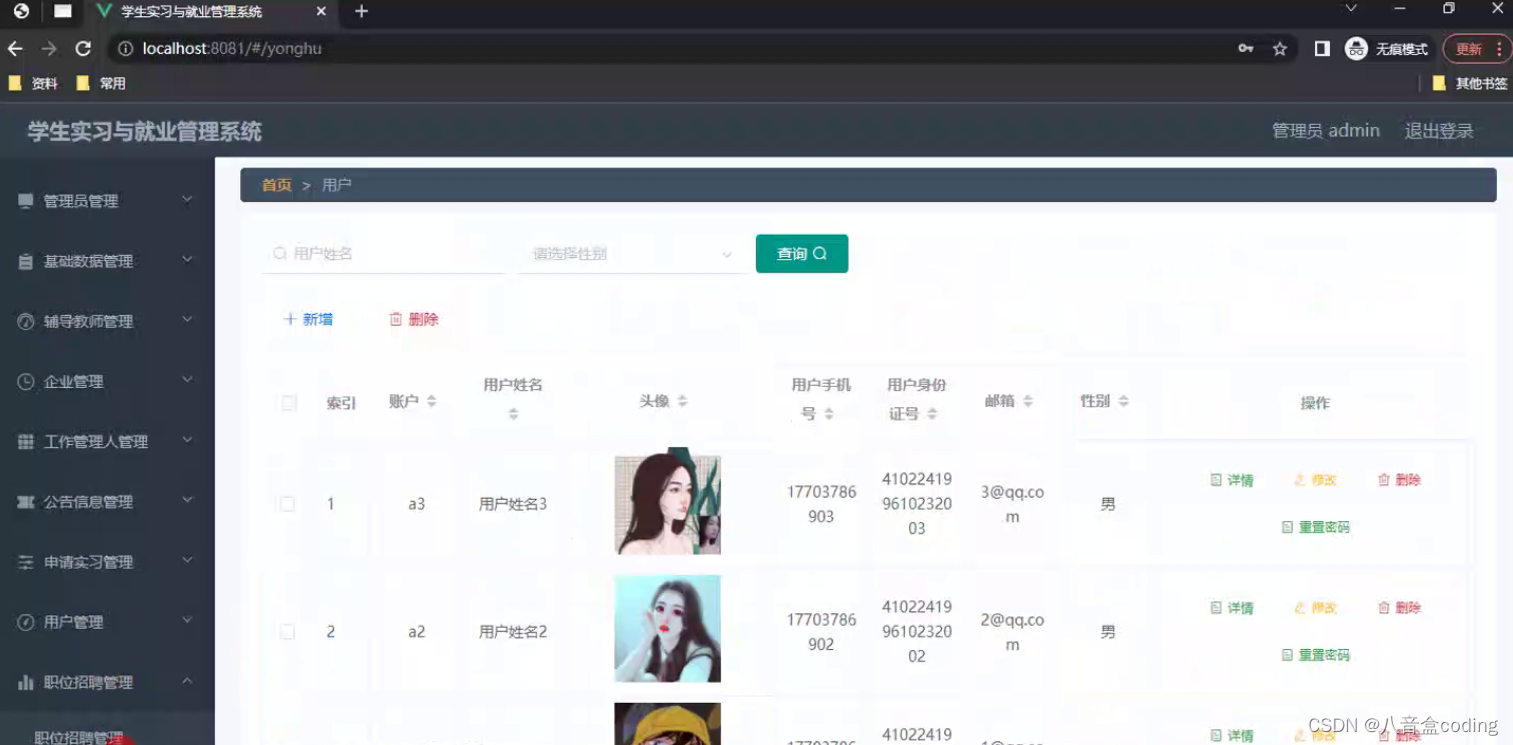Tick the checkbox for row a3
Viewport: 1513px width, 745px height.
287,504
